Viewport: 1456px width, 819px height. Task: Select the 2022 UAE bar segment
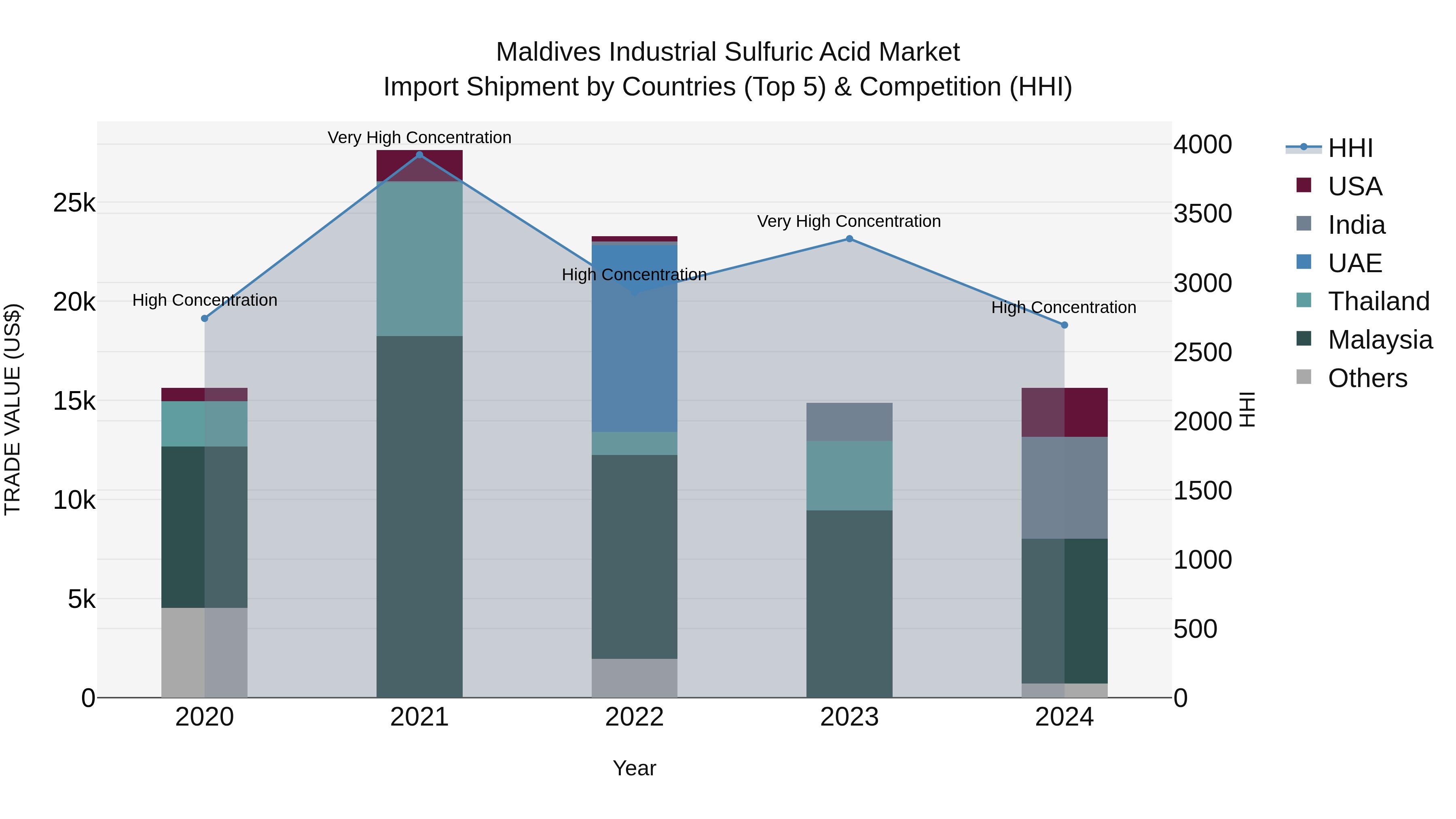pos(634,339)
